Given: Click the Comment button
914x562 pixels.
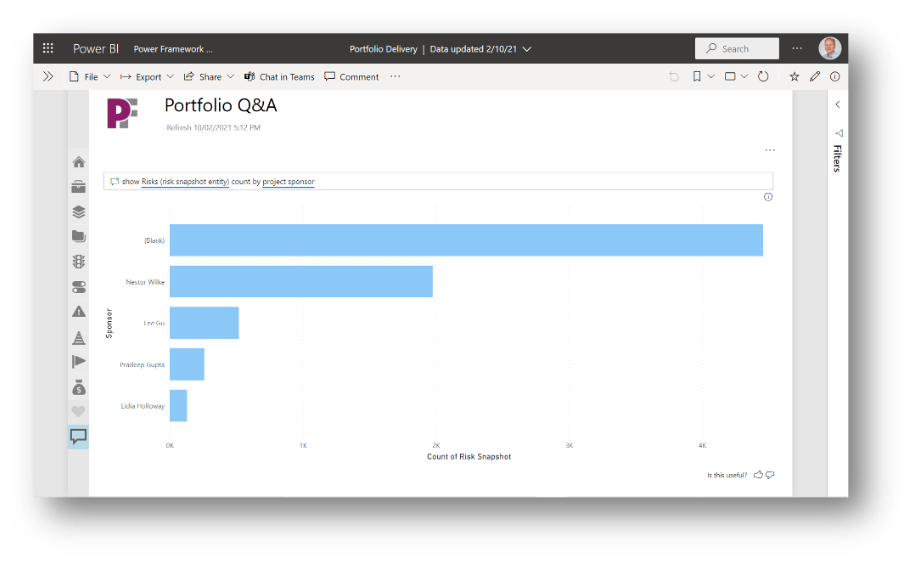Looking at the screenshot, I should 351,76.
